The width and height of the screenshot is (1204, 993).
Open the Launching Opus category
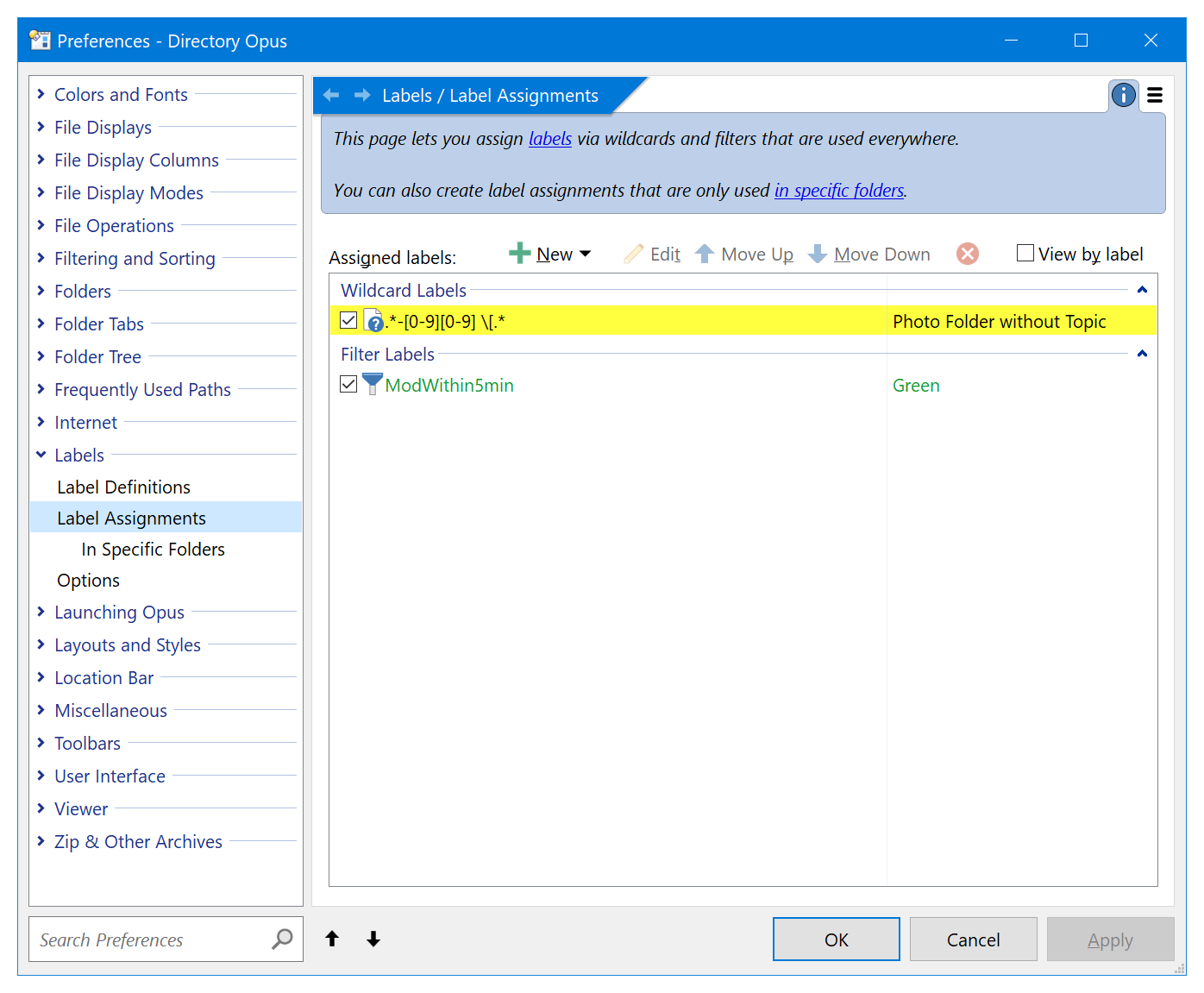click(x=119, y=612)
